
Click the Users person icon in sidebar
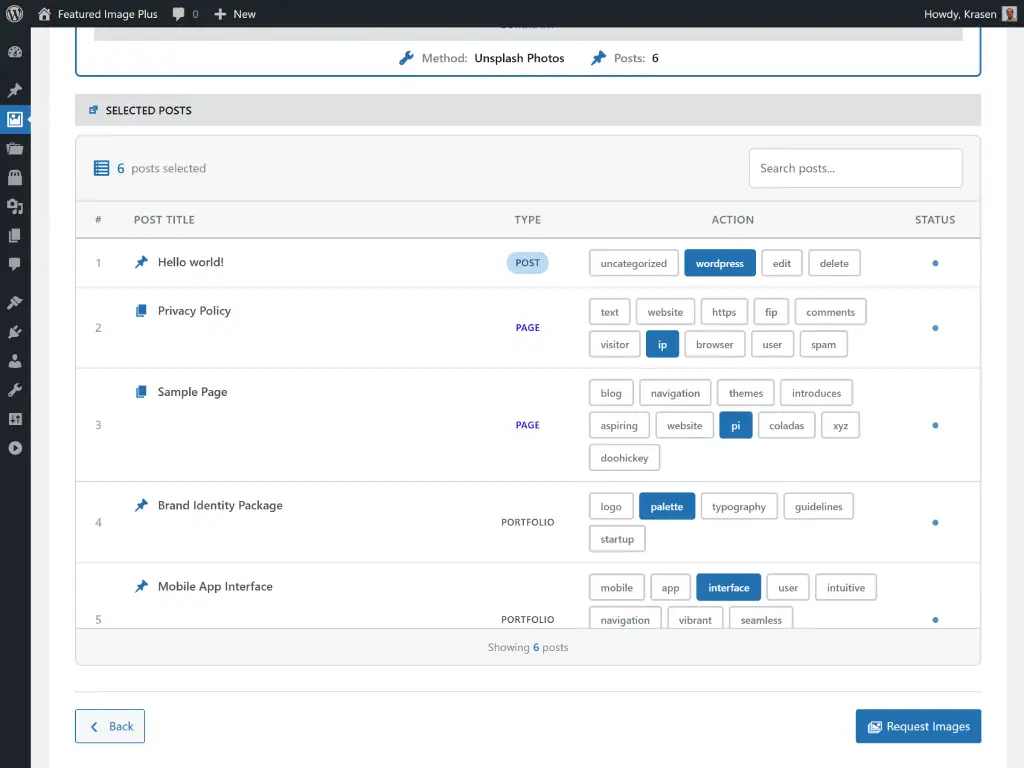point(15,360)
